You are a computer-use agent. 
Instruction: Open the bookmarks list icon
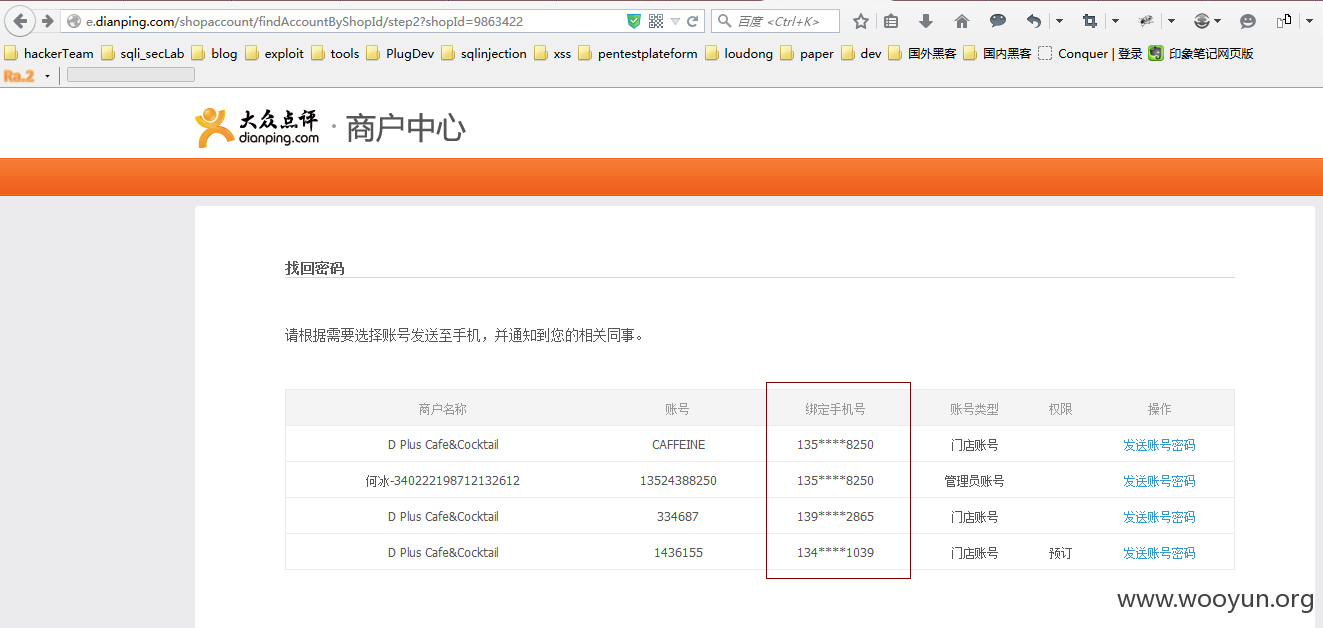point(891,21)
